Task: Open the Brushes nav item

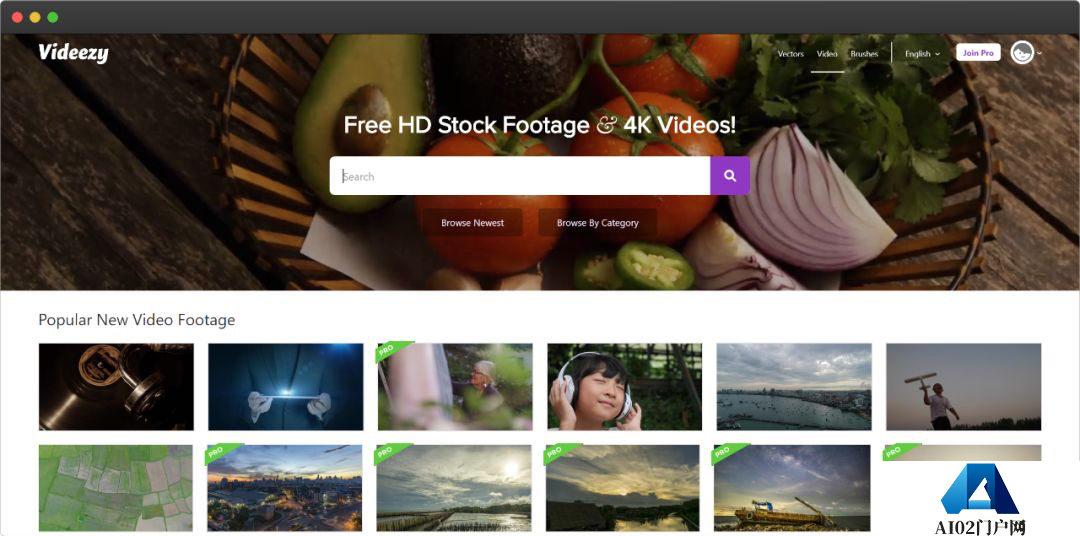Action: coord(864,53)
